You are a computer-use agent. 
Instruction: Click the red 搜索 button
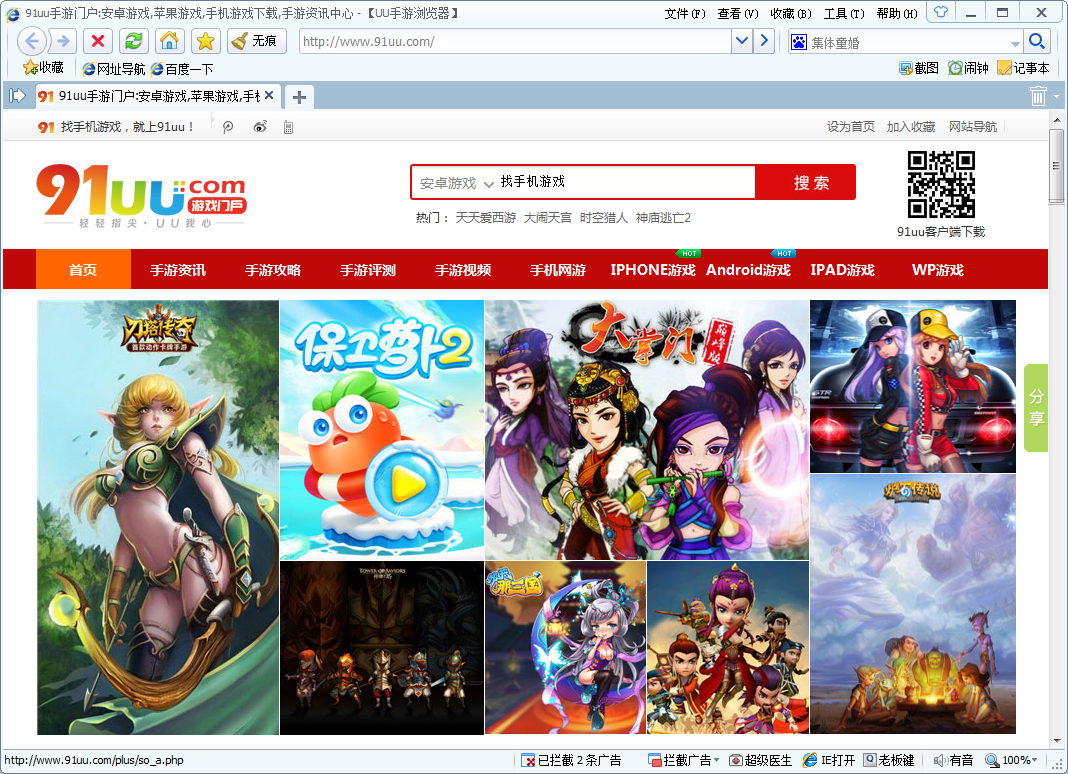click(806, 182)
